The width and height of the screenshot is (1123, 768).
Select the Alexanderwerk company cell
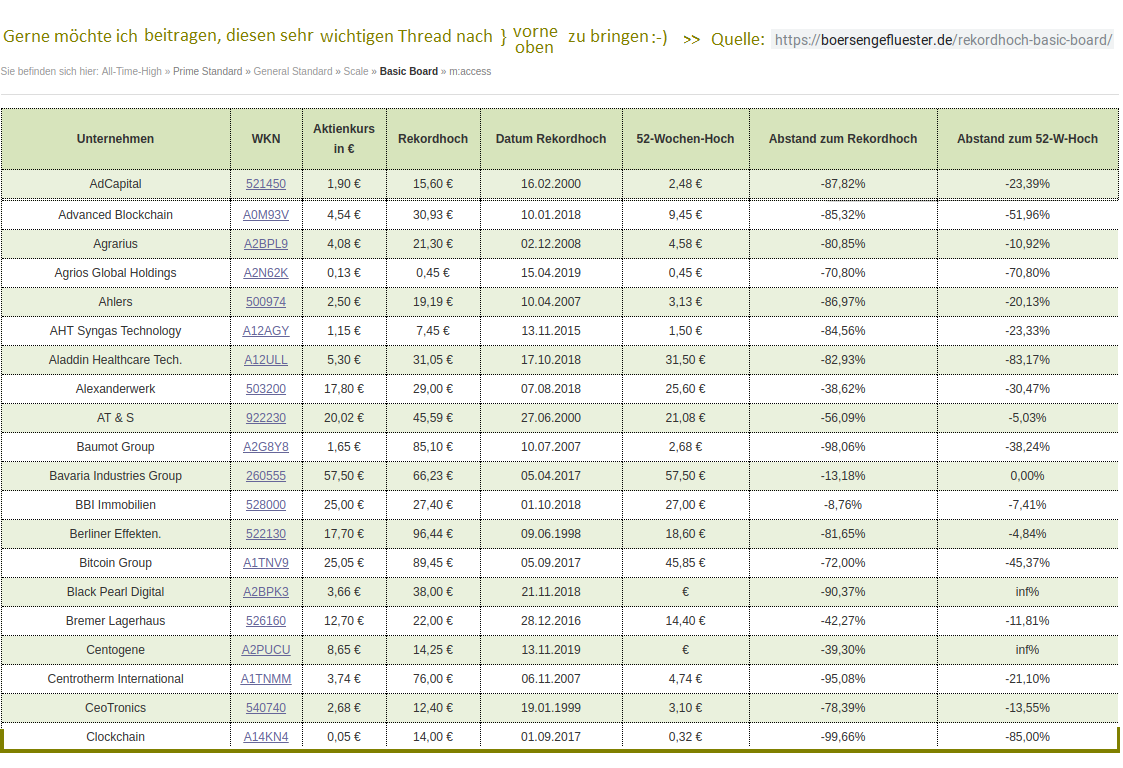pyautogui.click(x=115, y=389)
